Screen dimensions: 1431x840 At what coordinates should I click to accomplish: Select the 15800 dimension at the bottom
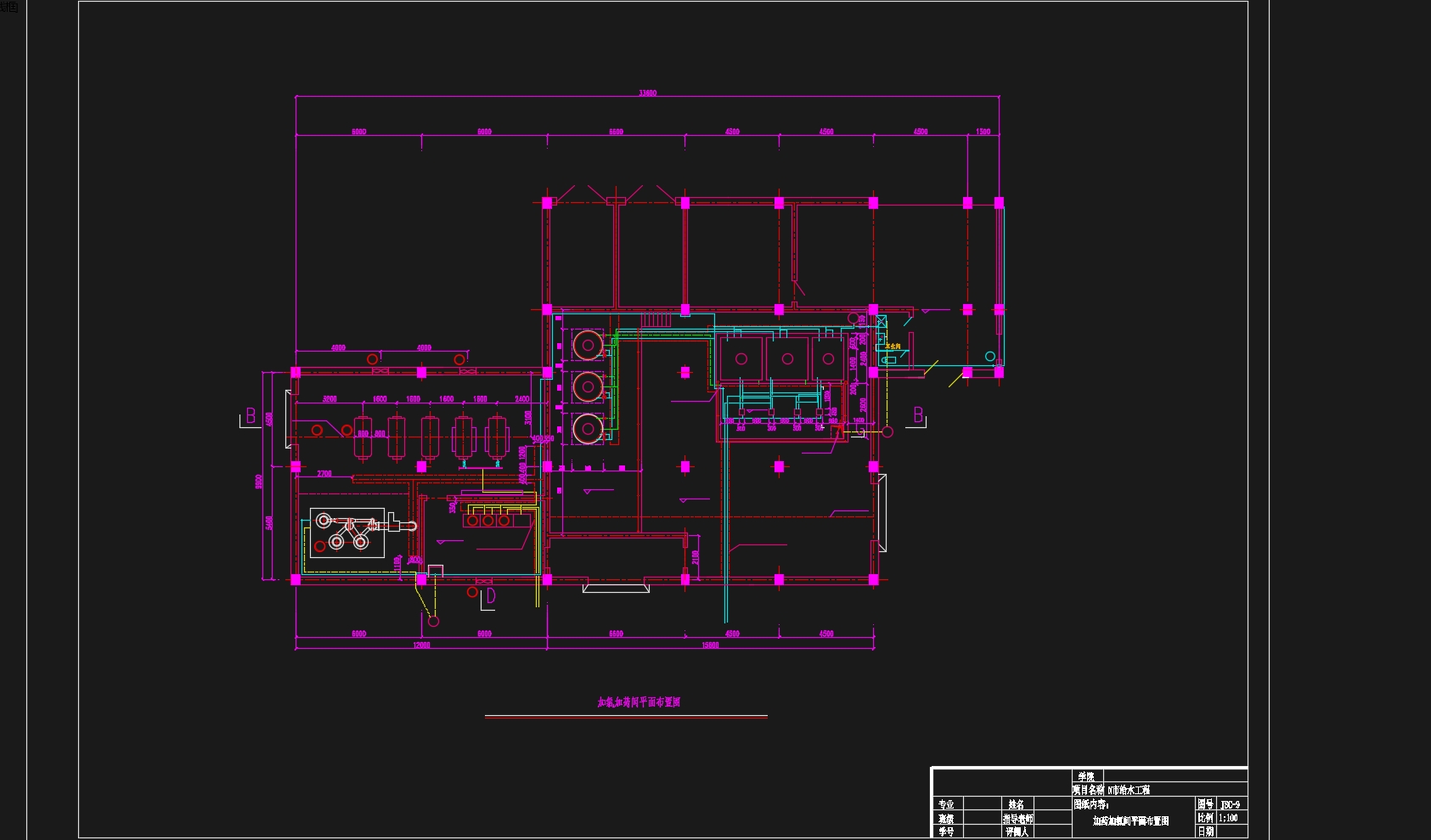710,646
